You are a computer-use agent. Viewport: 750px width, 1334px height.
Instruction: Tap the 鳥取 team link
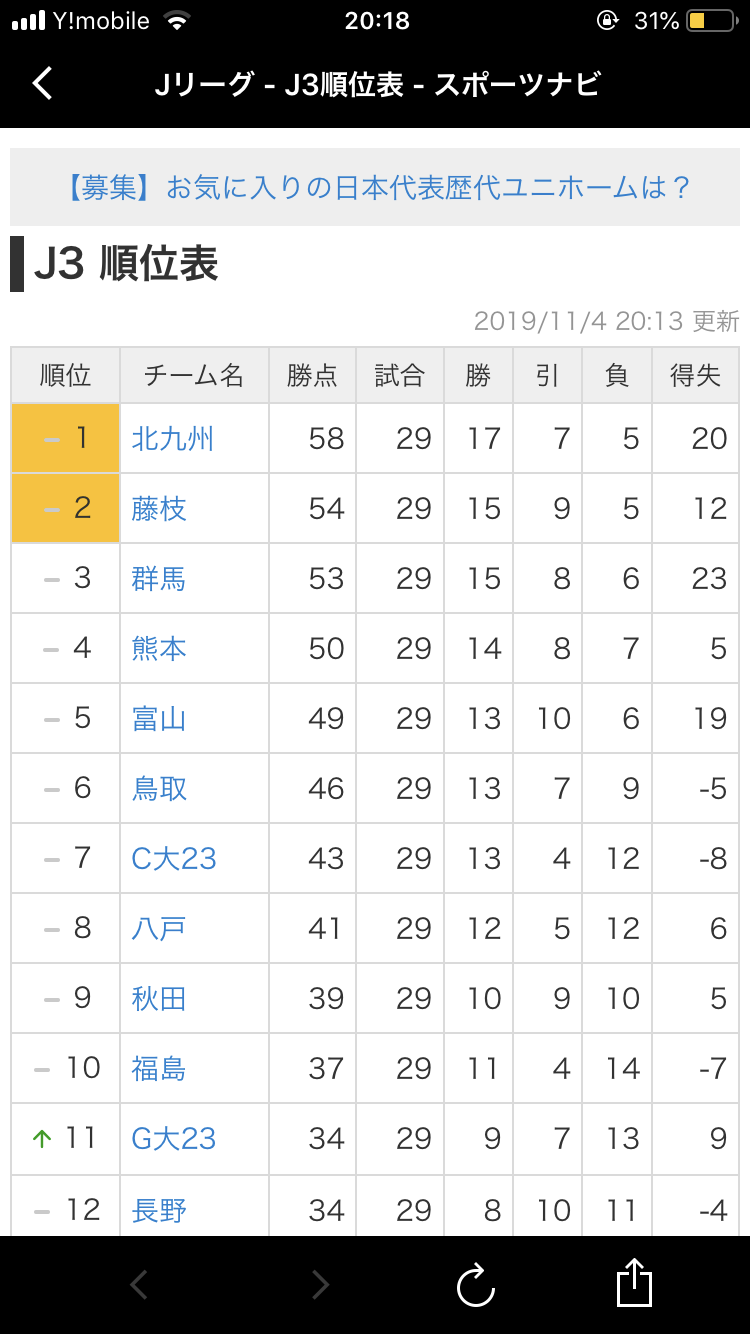pyautogui.click(x=159, y=789)
